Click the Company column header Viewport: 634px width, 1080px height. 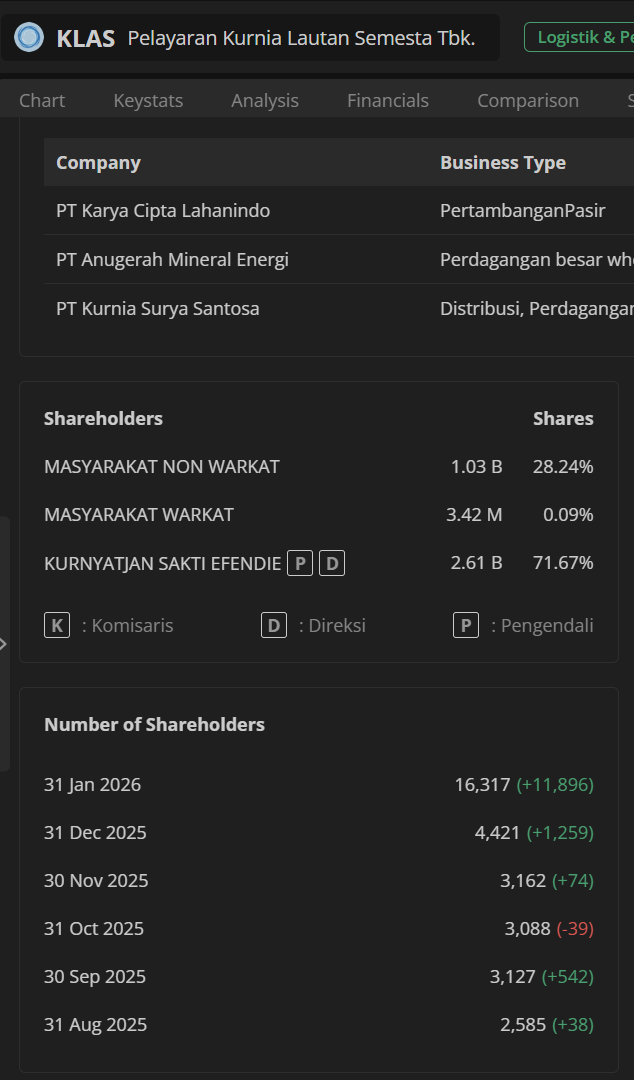pyautogui.click(x=98, y=162)
